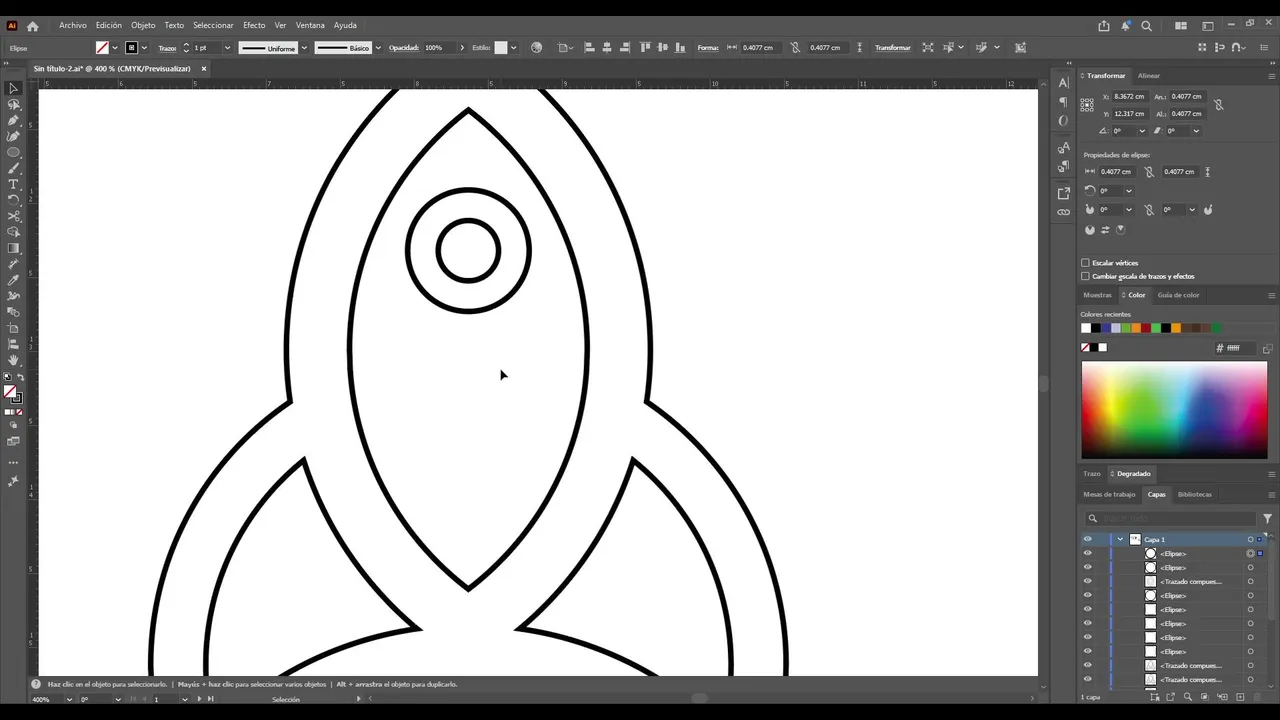Image resolution: width=1280 pixels, height=720 pixels.
Task: Click the Transformar button in control bar
Action: coord(893,48)
